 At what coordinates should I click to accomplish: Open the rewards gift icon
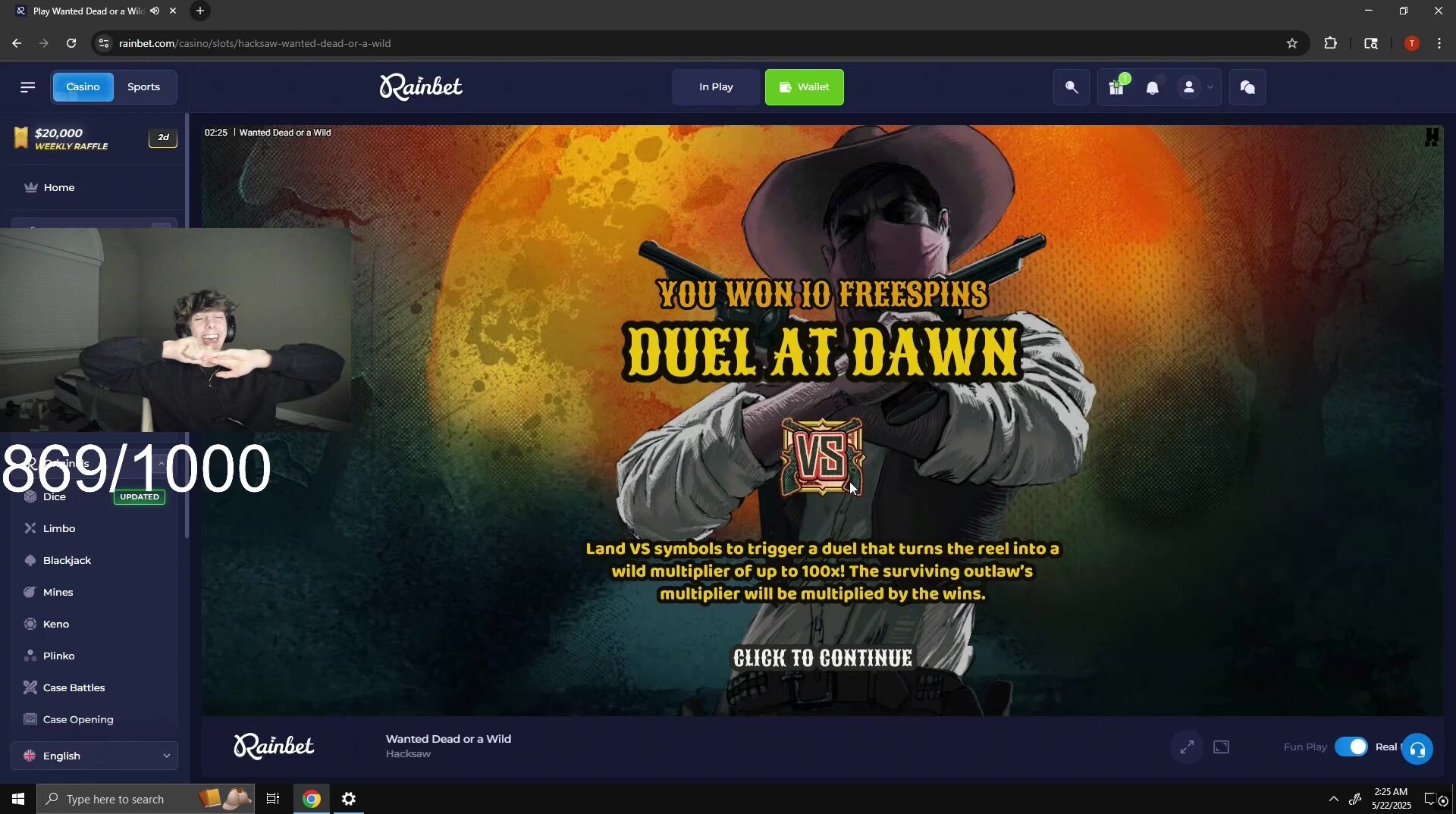click(x=1116, y=87)
